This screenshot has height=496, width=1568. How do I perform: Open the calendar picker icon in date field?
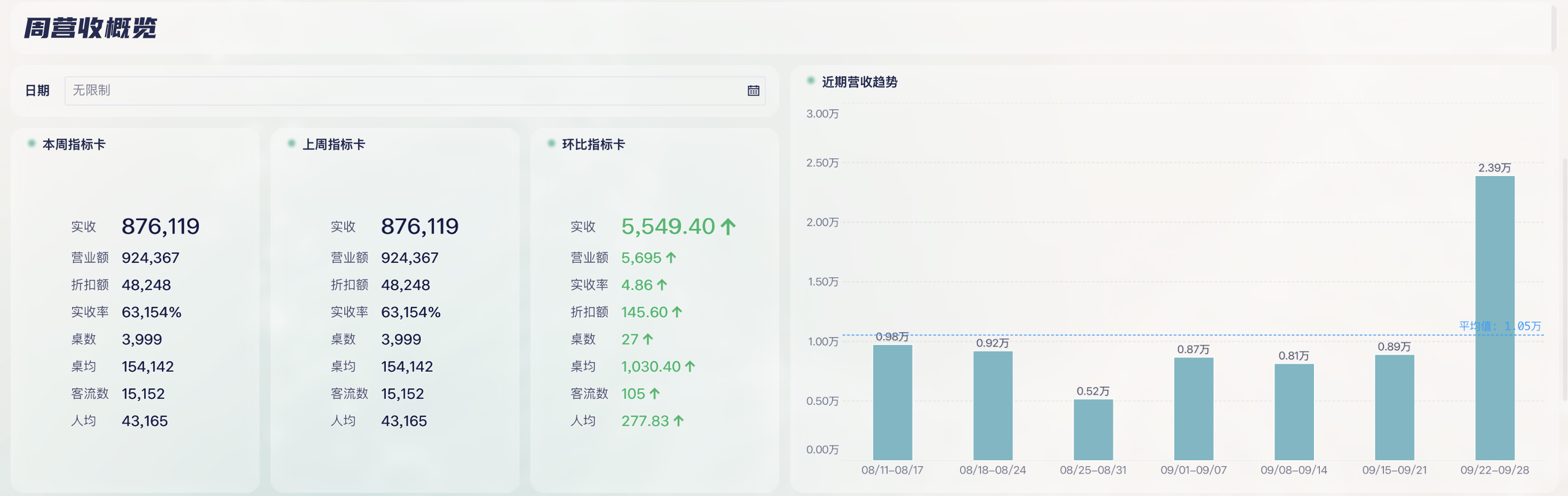(x=753, y=91)
